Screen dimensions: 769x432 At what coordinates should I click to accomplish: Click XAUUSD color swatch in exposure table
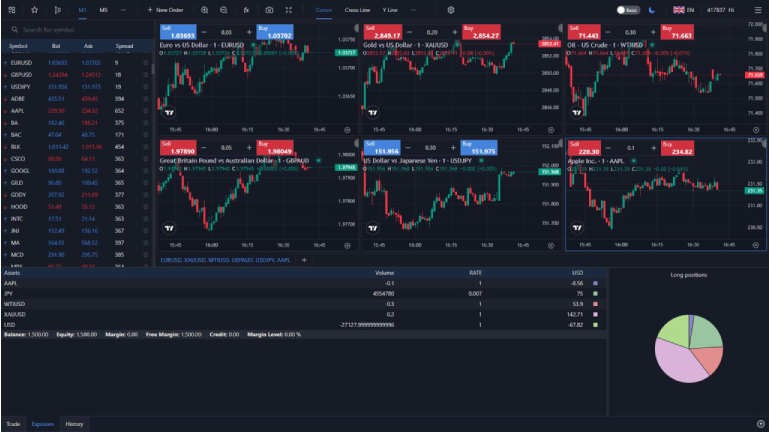[595, 314]
